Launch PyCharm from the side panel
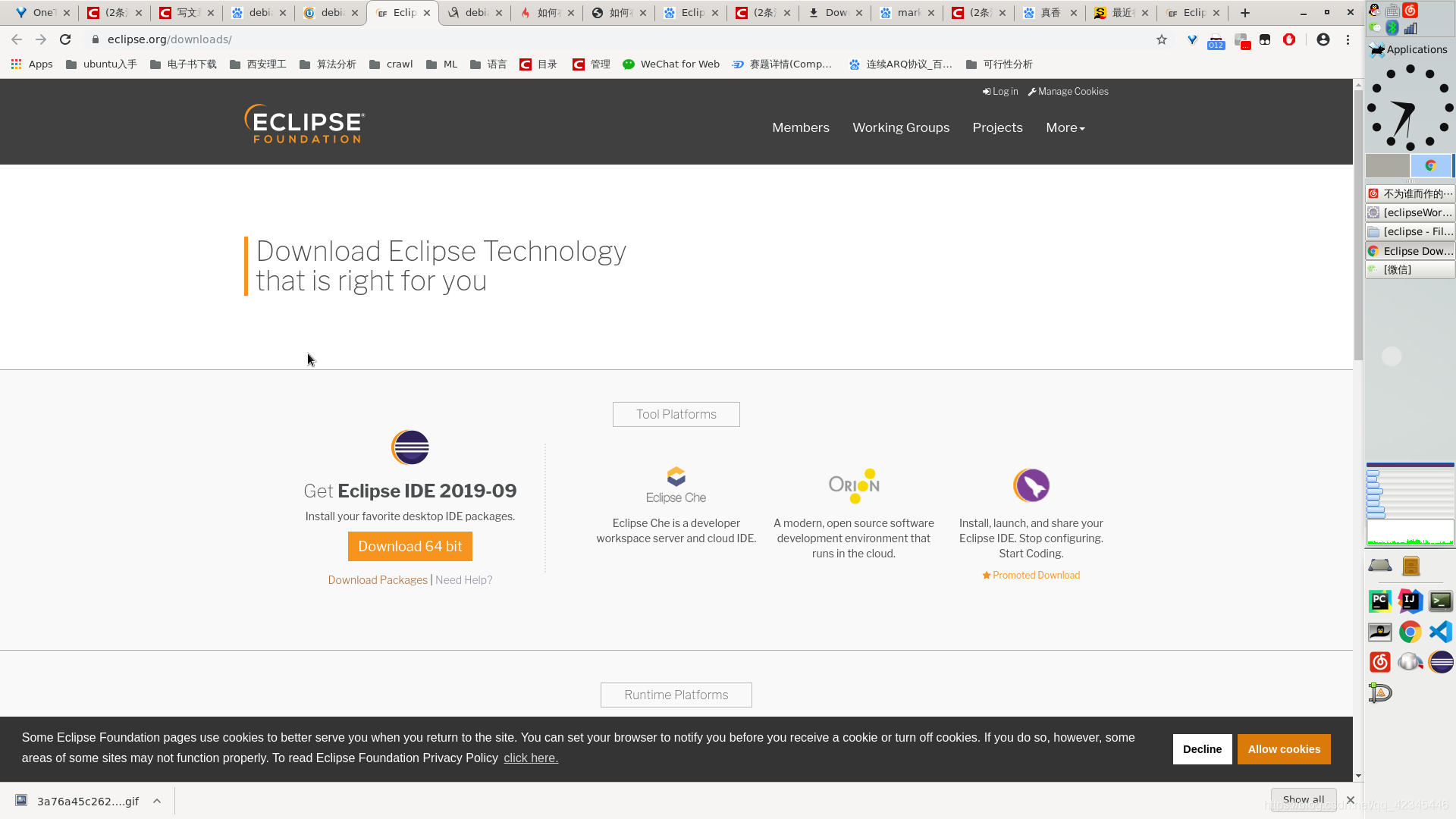 [x=1380, y=601]
